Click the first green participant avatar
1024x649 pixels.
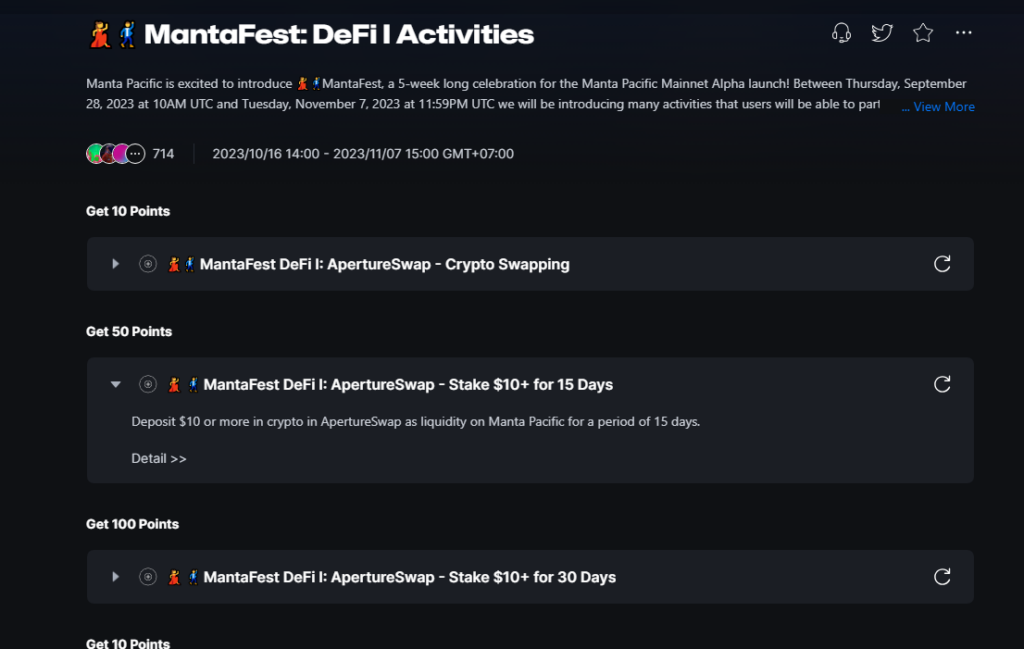(x=95, y=153)
